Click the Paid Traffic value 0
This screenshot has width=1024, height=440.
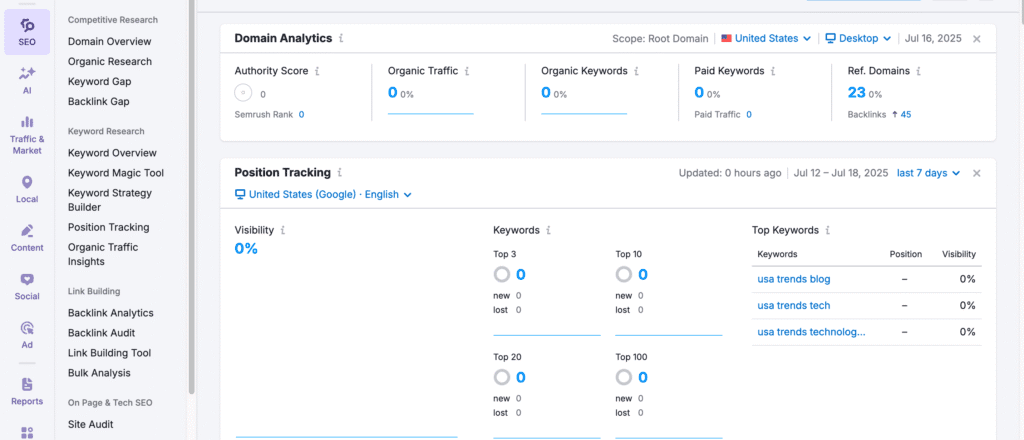tap(749, 114)
